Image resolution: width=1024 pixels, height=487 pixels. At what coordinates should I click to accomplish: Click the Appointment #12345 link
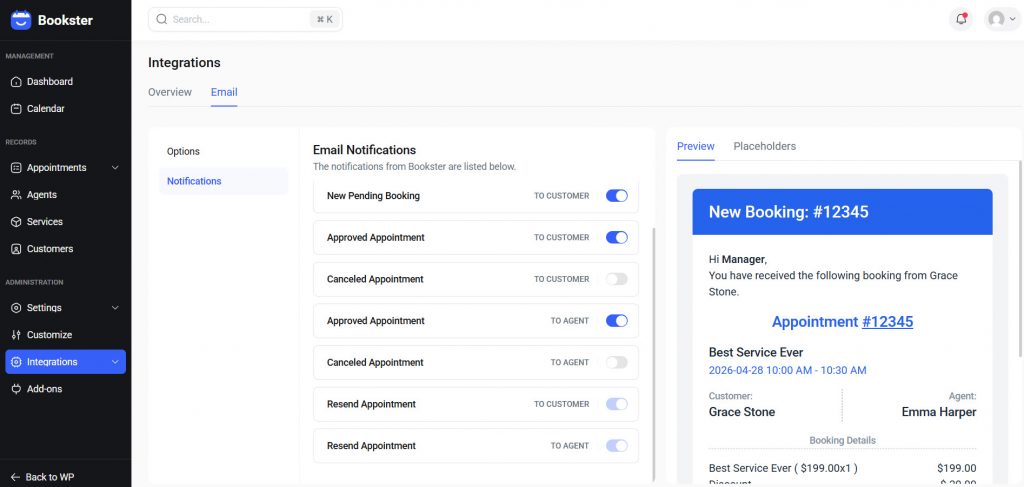coord(888,322)
